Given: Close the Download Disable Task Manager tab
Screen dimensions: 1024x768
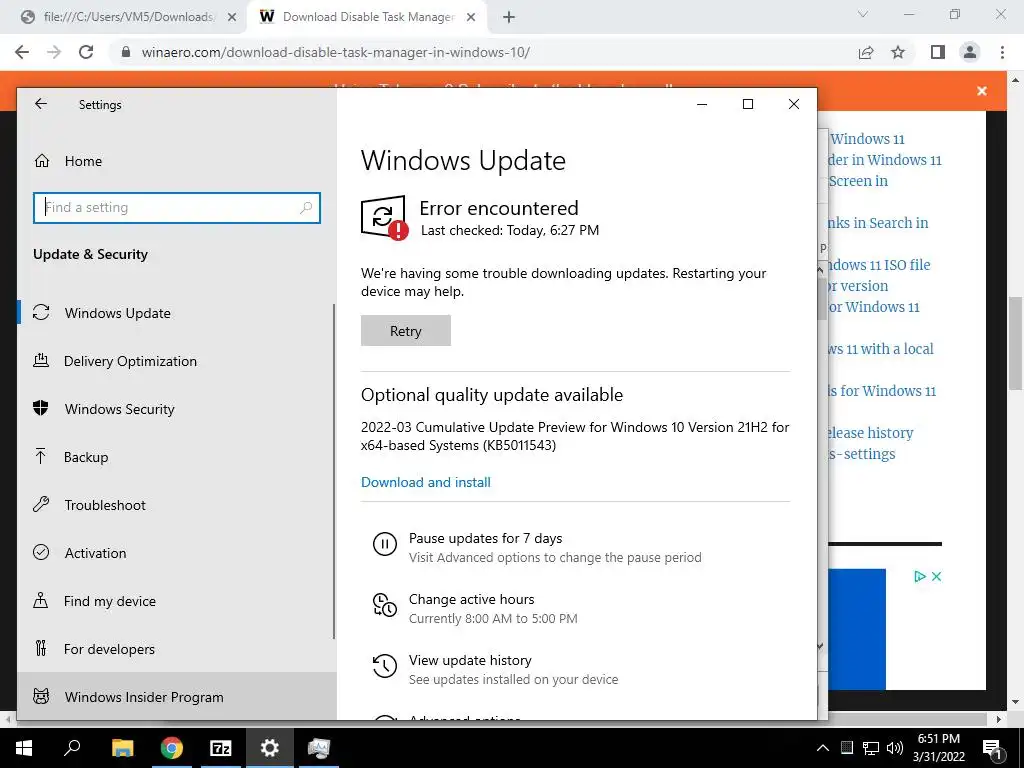Looking at the screenshot, I should coord(471,17).
